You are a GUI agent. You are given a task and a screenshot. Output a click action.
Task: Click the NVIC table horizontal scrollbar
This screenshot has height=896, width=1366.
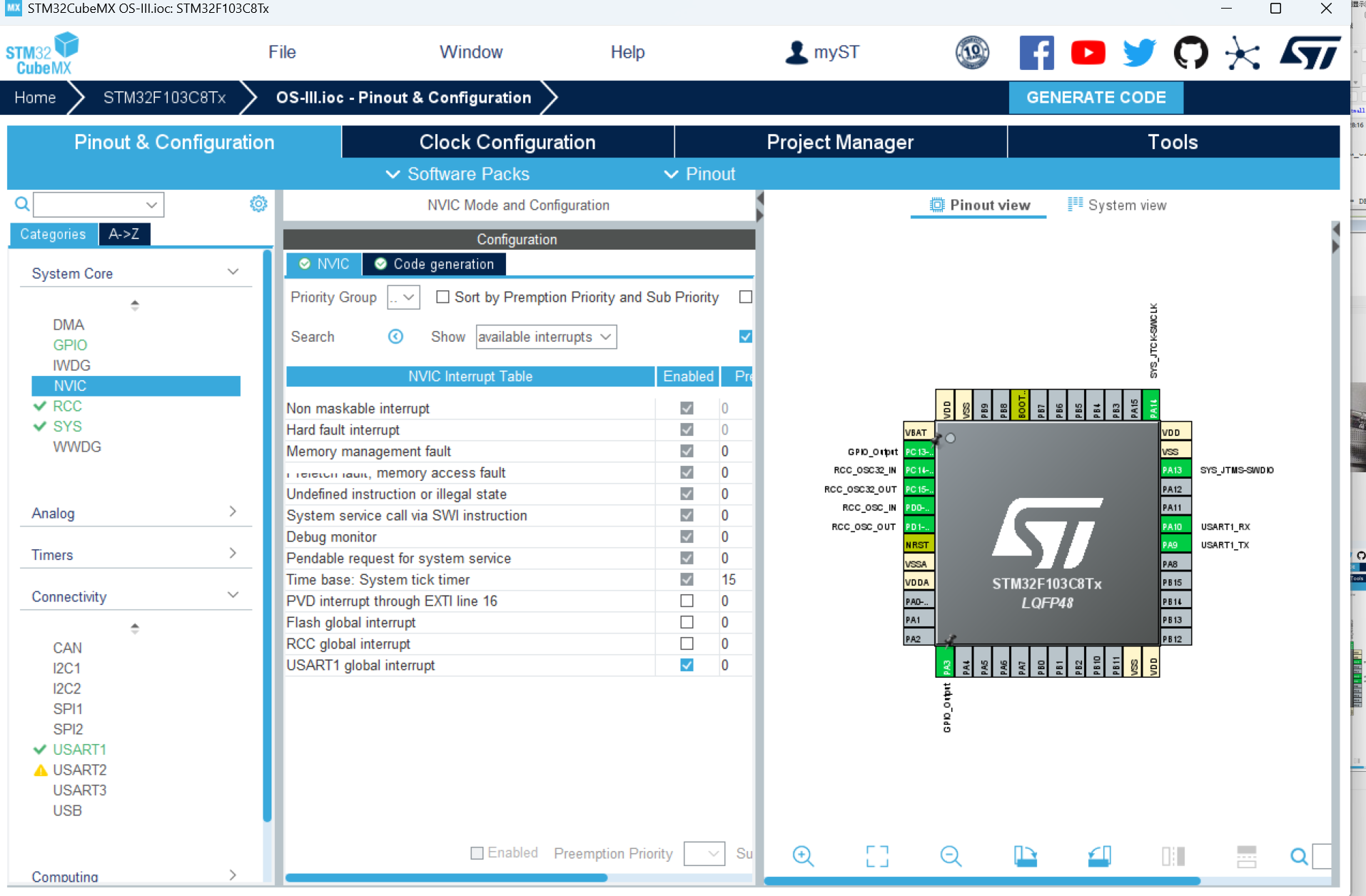point(447,877)
